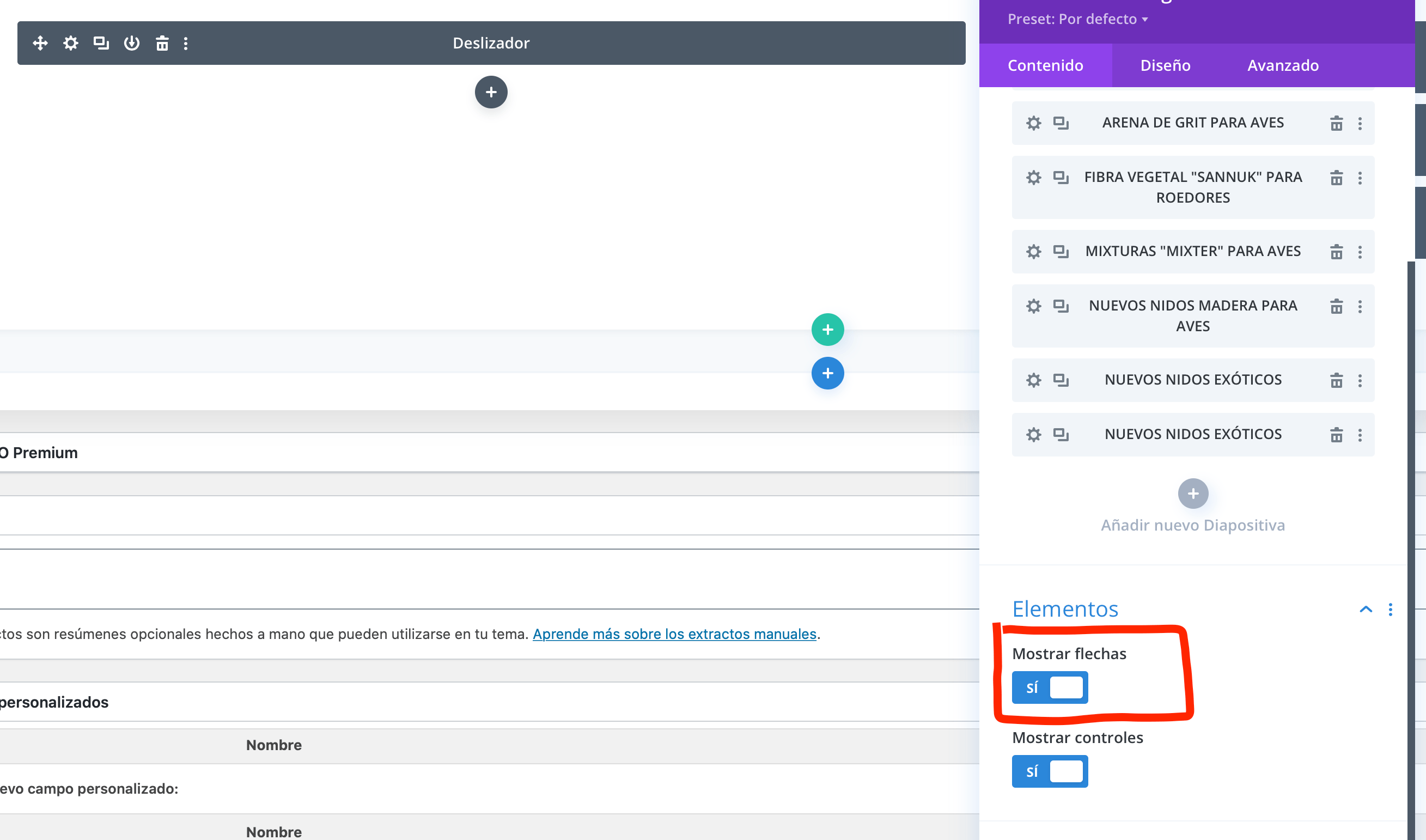Add new row with green plus button

click(x=828, y=330)
